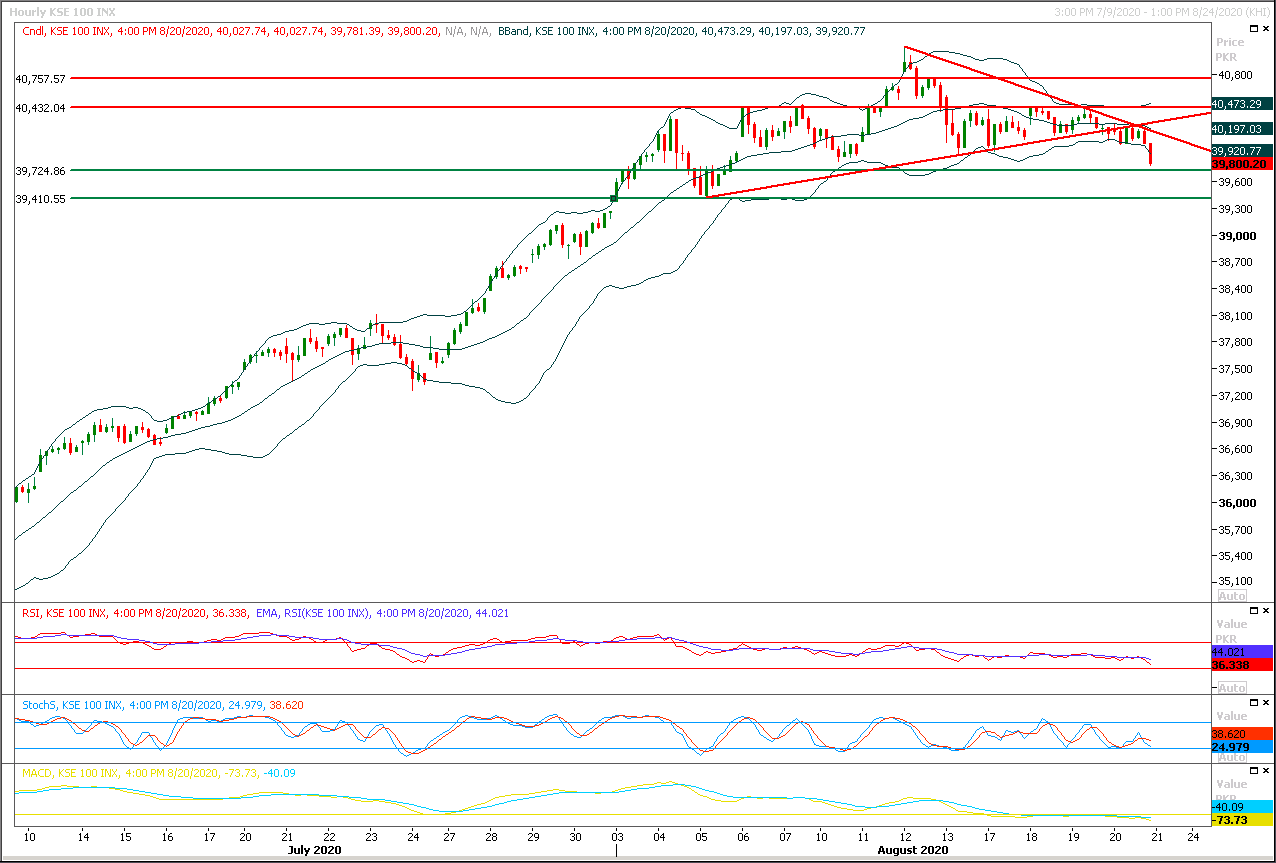Click the bold 36,000 price axis tick
Screen dimensions: 1276x863
(1235, 503)
